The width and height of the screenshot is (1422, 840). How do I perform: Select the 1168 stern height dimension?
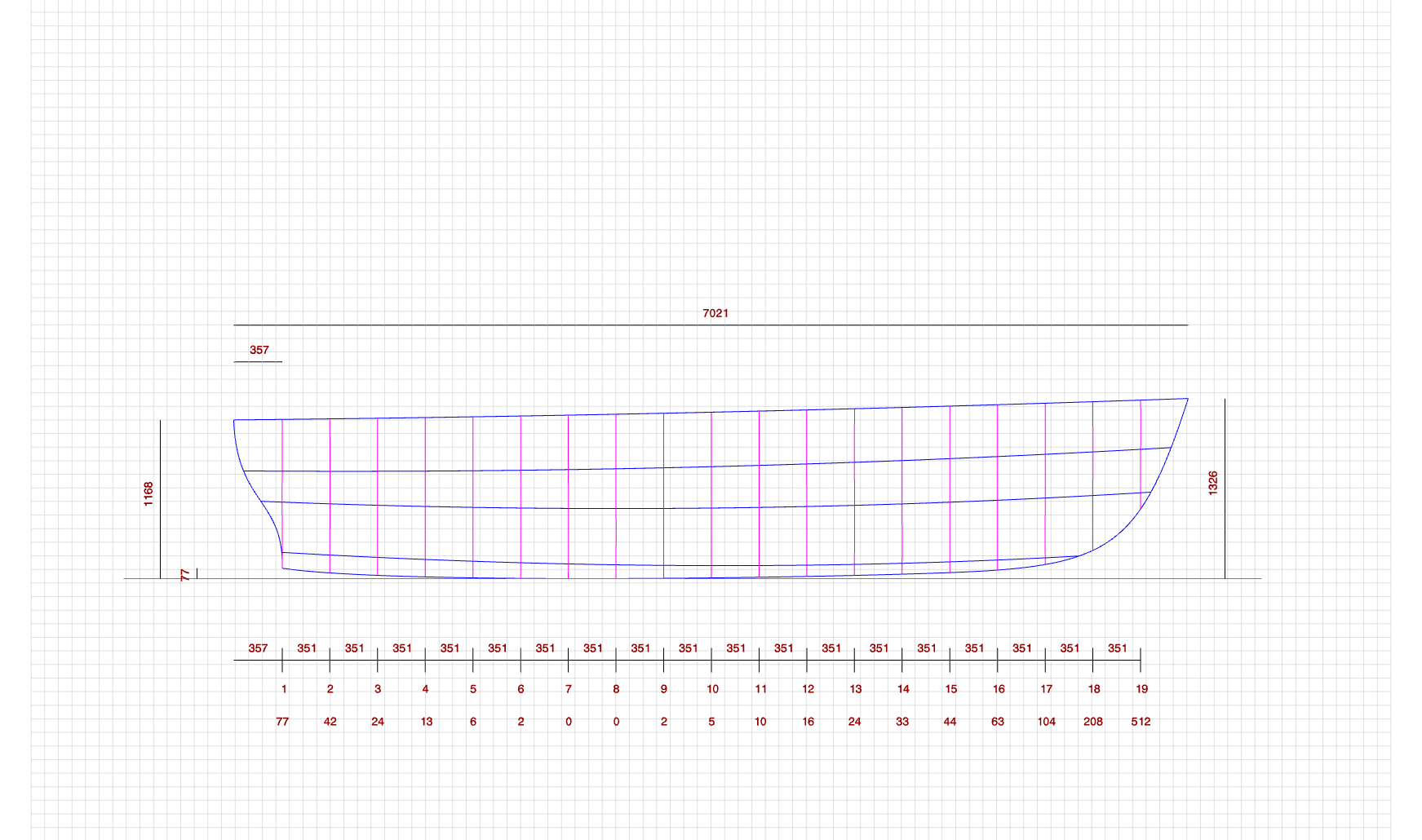[x=148, y=493]
